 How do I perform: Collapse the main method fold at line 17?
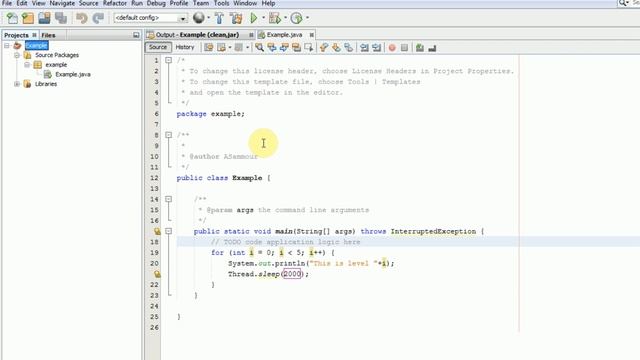(169, 231)
